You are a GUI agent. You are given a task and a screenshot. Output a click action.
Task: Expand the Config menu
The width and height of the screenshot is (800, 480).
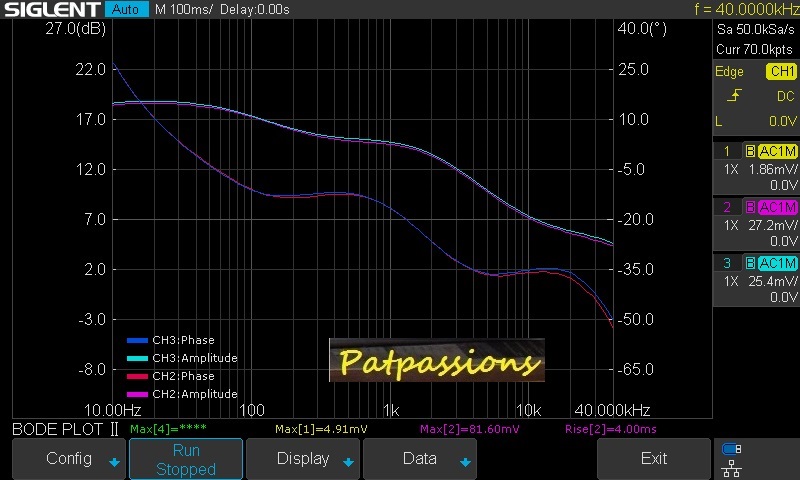tap(70, 459)
